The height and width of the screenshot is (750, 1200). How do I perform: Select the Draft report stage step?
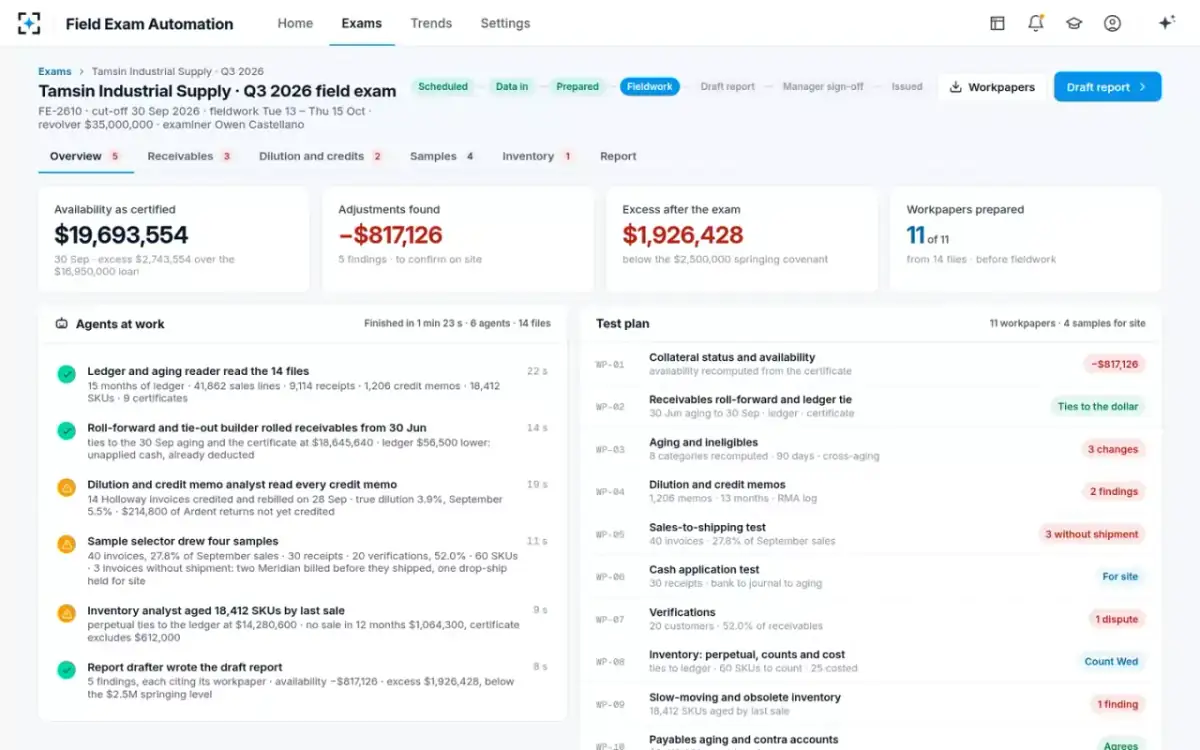coord(728,87)
